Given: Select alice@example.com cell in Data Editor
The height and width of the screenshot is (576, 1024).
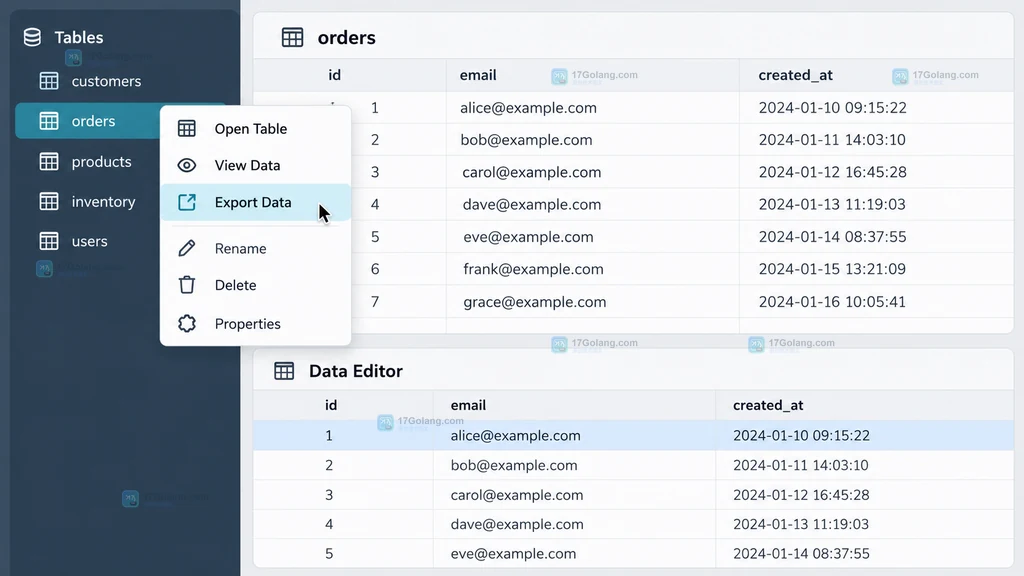Looking at the screenshot, I should click(515, 436).
